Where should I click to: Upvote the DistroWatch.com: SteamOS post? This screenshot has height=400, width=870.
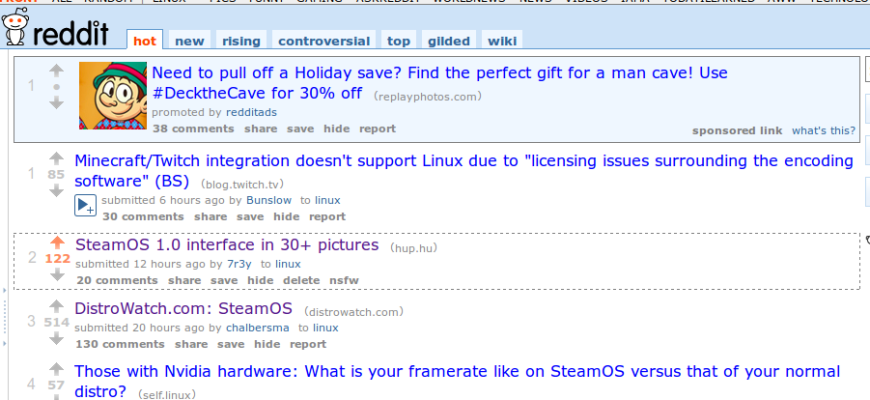pos(56,306)
